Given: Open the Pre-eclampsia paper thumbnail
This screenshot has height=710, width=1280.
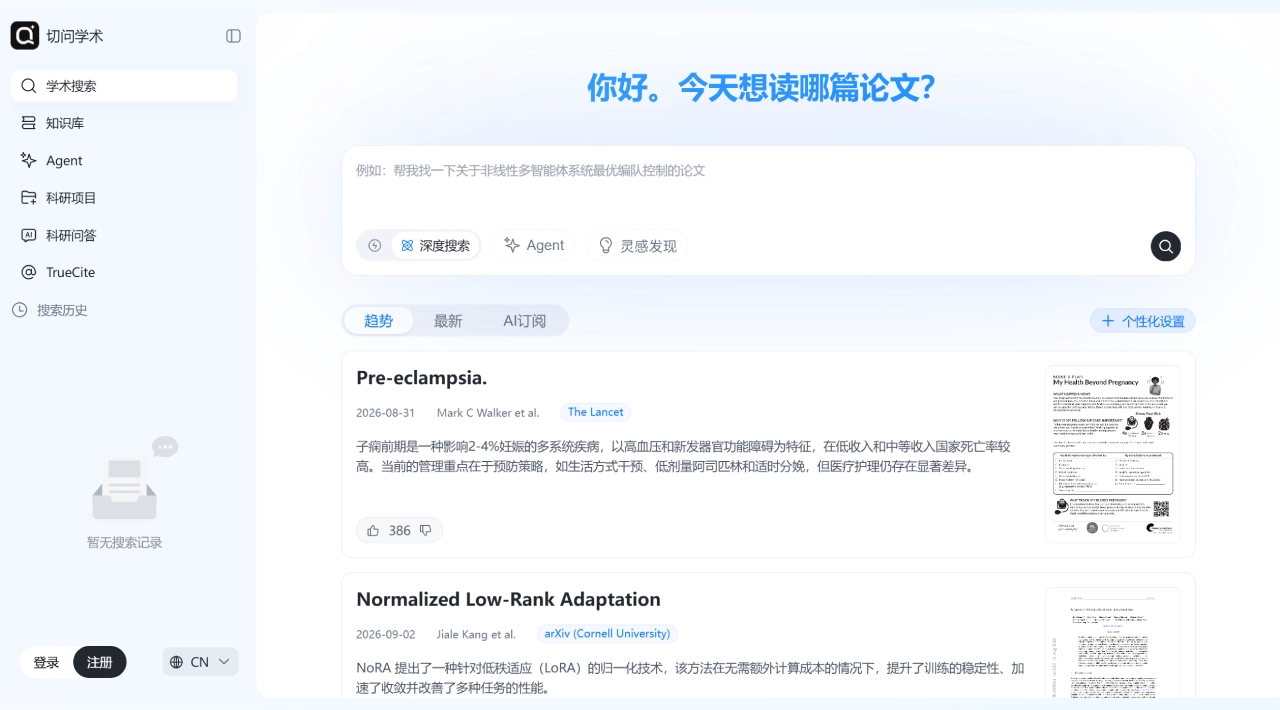Looking at the screenshot, I should coord(1113,454).
